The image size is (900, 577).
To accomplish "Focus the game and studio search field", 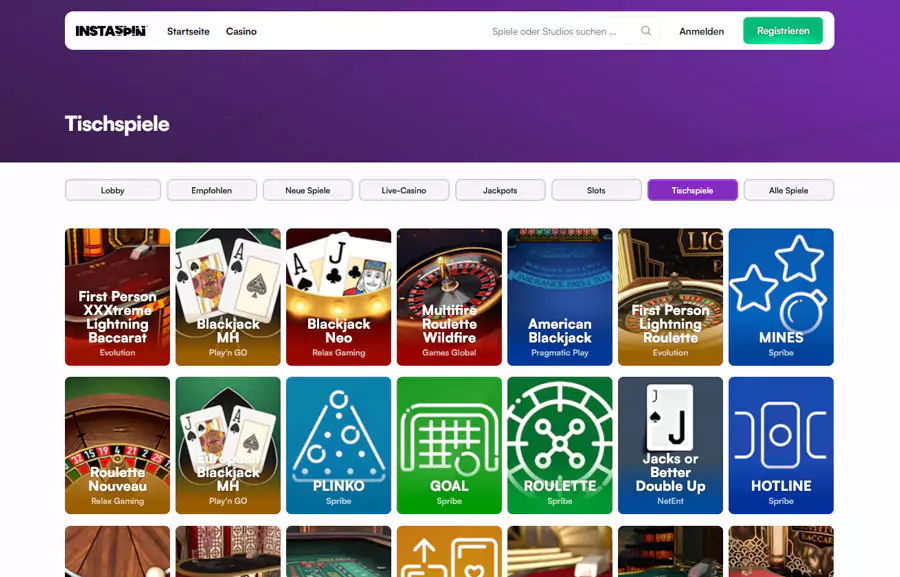I will click(560, 31).
